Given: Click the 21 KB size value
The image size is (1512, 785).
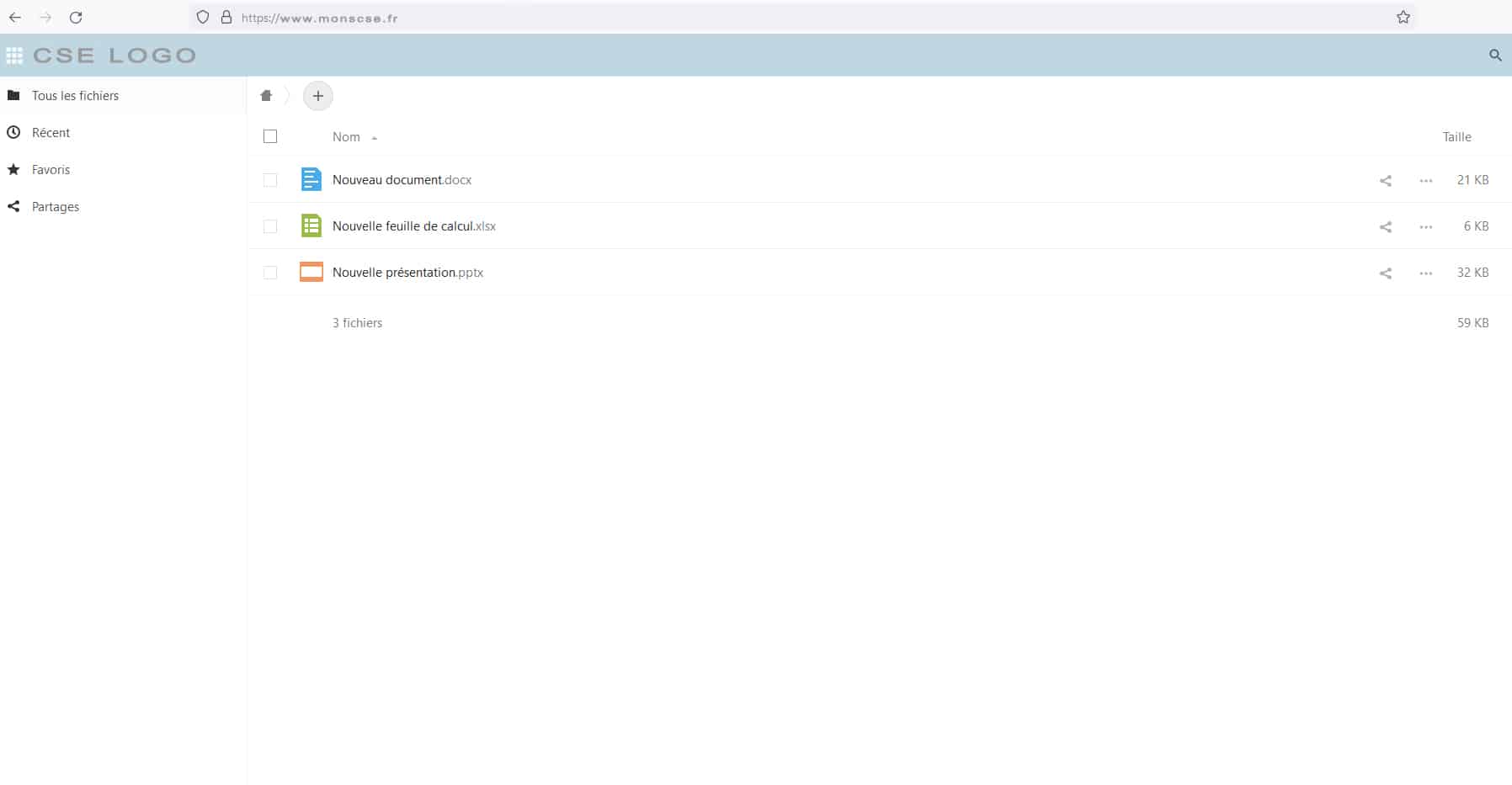Looking at the screenshot, I should tap(1472, 180).
